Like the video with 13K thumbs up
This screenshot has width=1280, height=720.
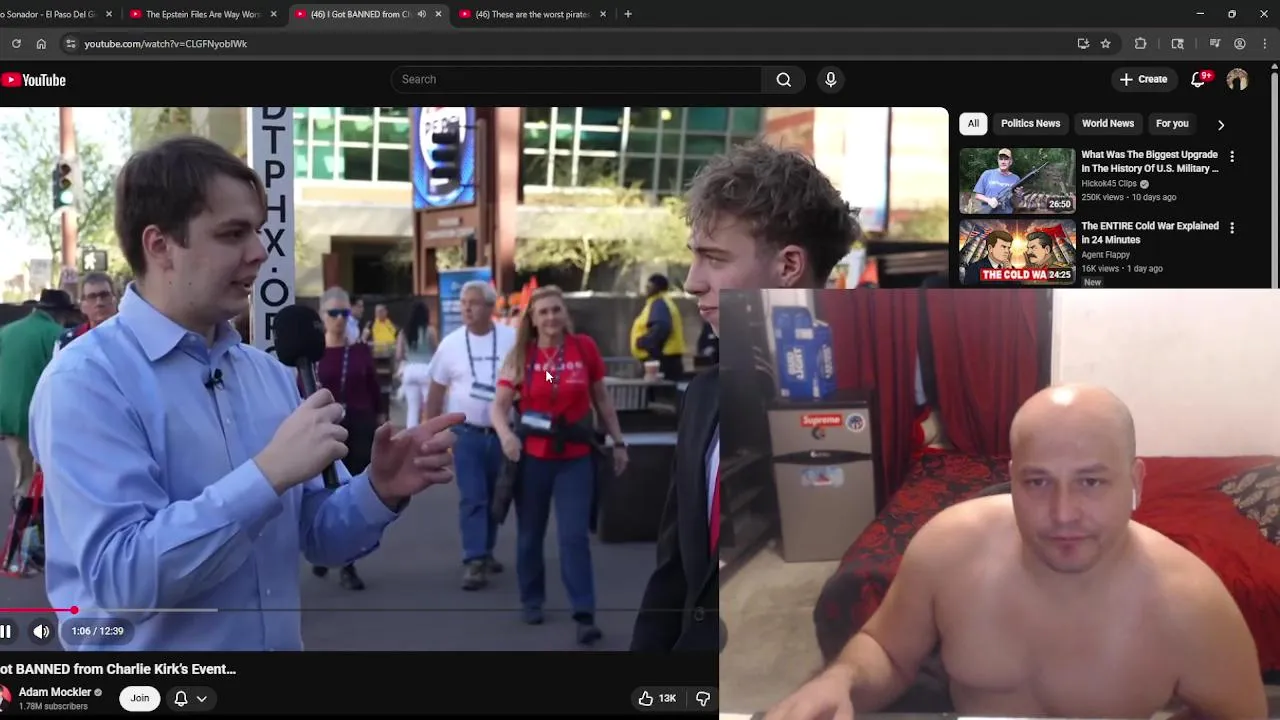point(657,698)
